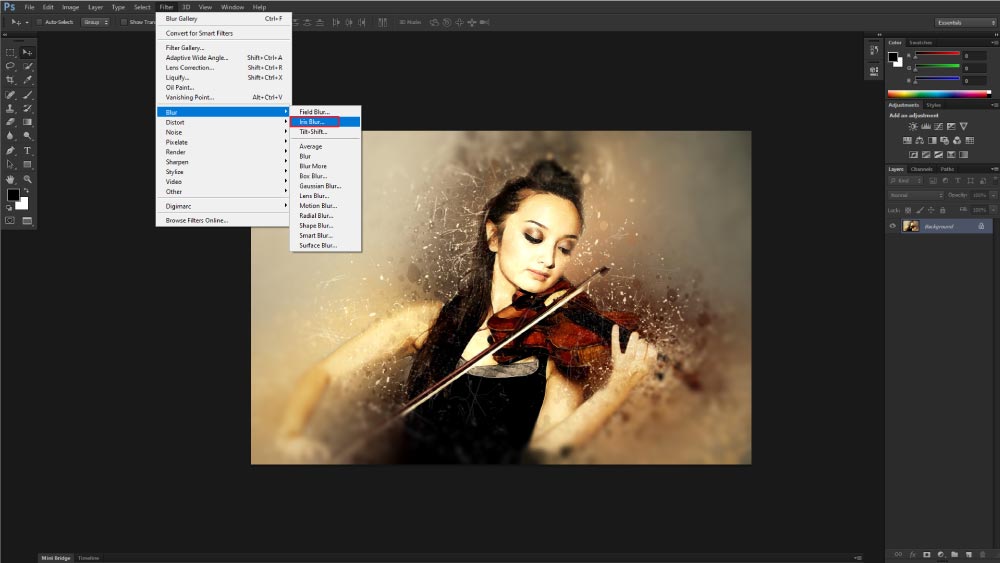The width and height of the screenshot is (1000, 563).
Task: Select the Dodge tool
Action: tap(27, 136)
